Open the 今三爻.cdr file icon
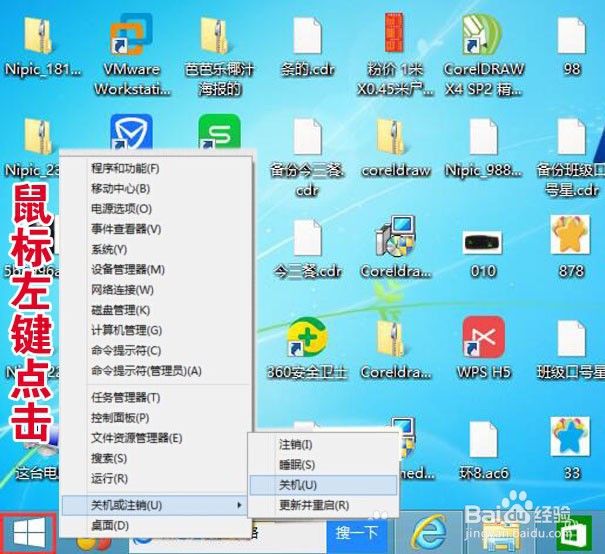Screen dimensions: 605x554 point(308,238)
